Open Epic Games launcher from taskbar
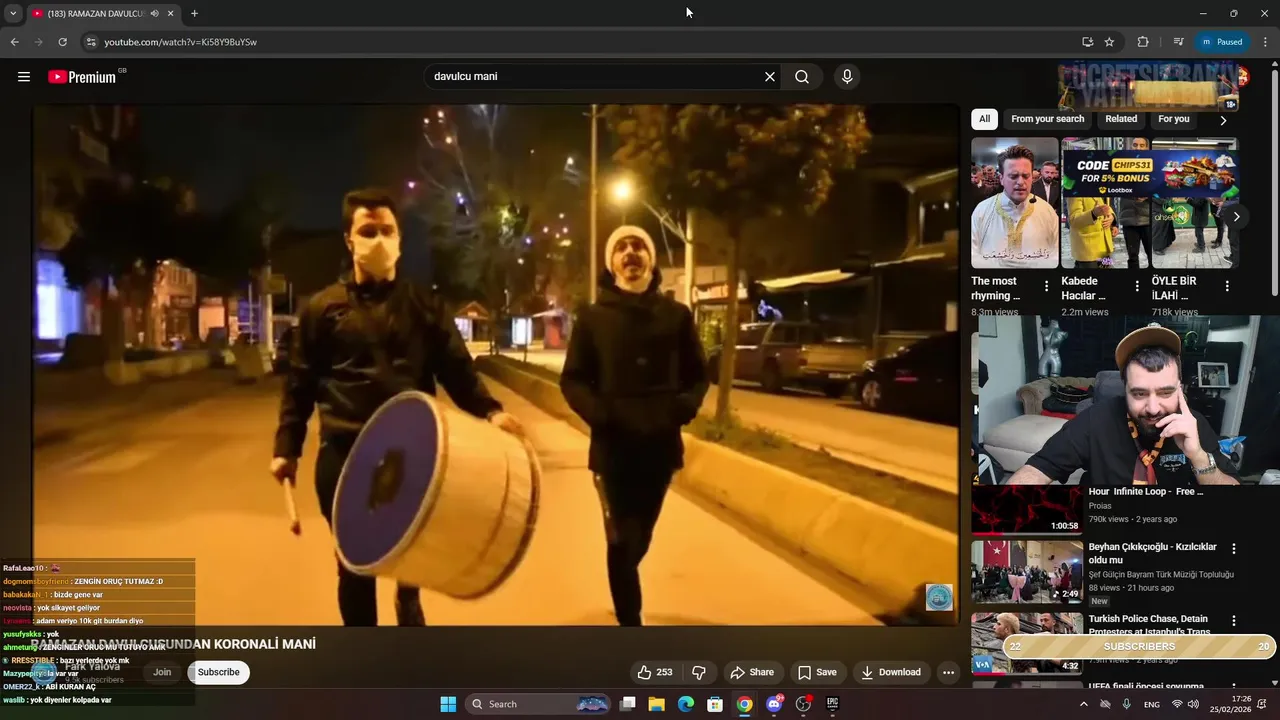 (832, 704)
